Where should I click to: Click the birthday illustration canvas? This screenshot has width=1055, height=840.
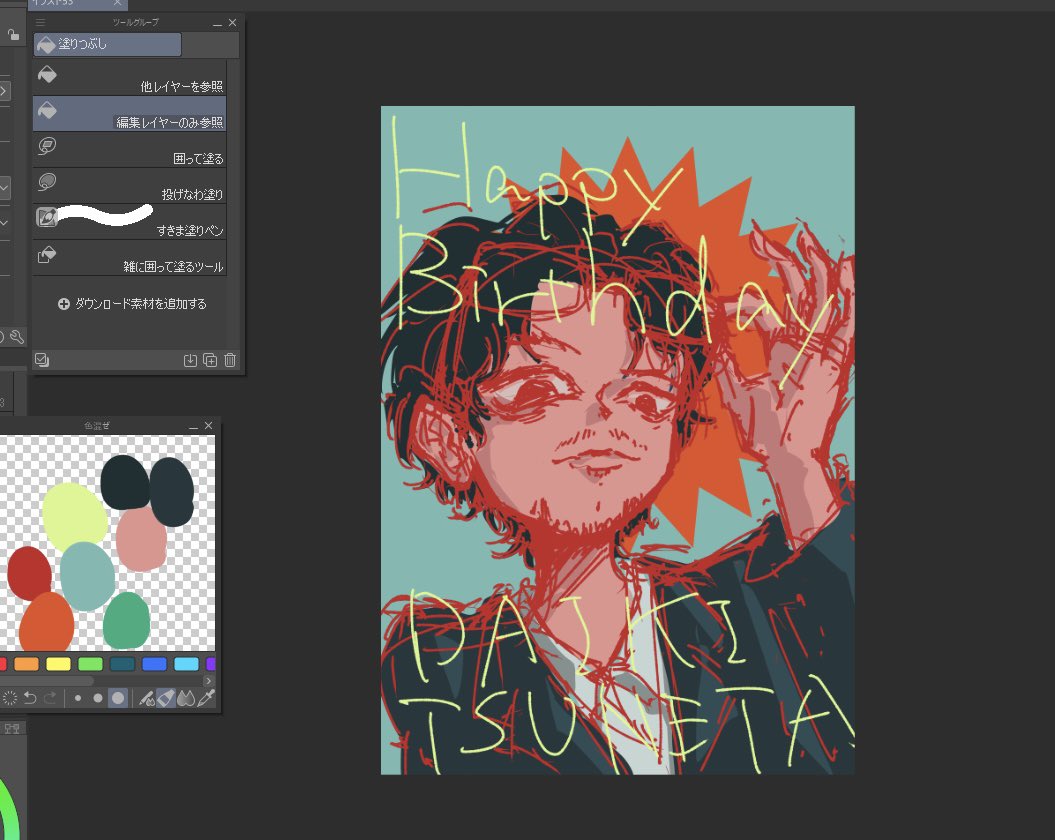coord(618,440)
